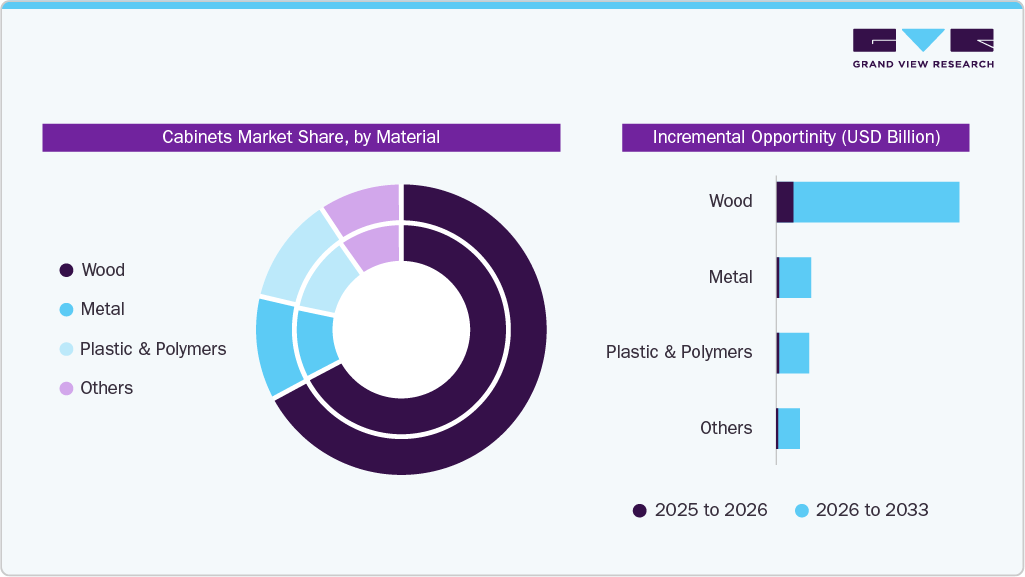Viewport: 1025px width, 577px height.
Task: Select the 2025 to 2026 legend marker
Action: pos(640,510)
